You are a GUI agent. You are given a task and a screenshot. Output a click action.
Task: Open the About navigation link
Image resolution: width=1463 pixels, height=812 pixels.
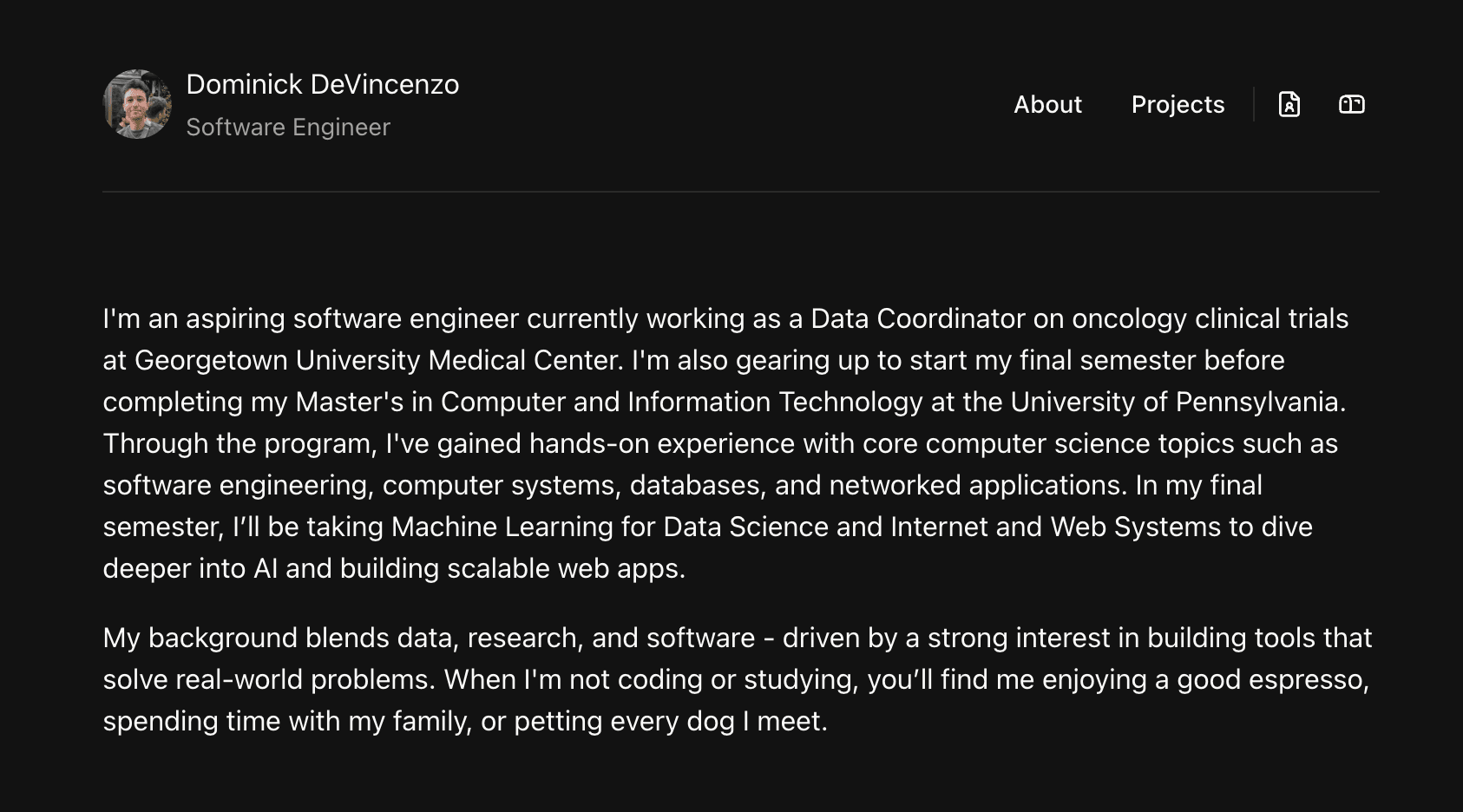pos(1047,104)
